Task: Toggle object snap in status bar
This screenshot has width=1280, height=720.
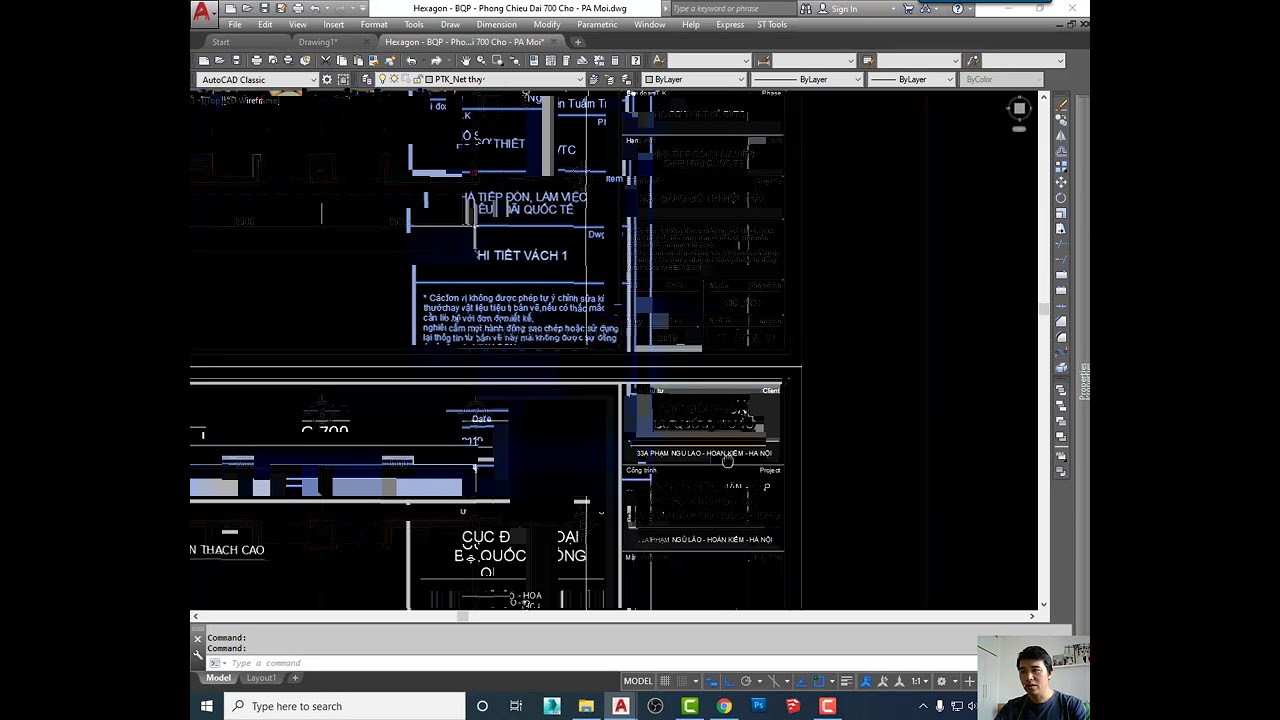Action: point(819,681)
